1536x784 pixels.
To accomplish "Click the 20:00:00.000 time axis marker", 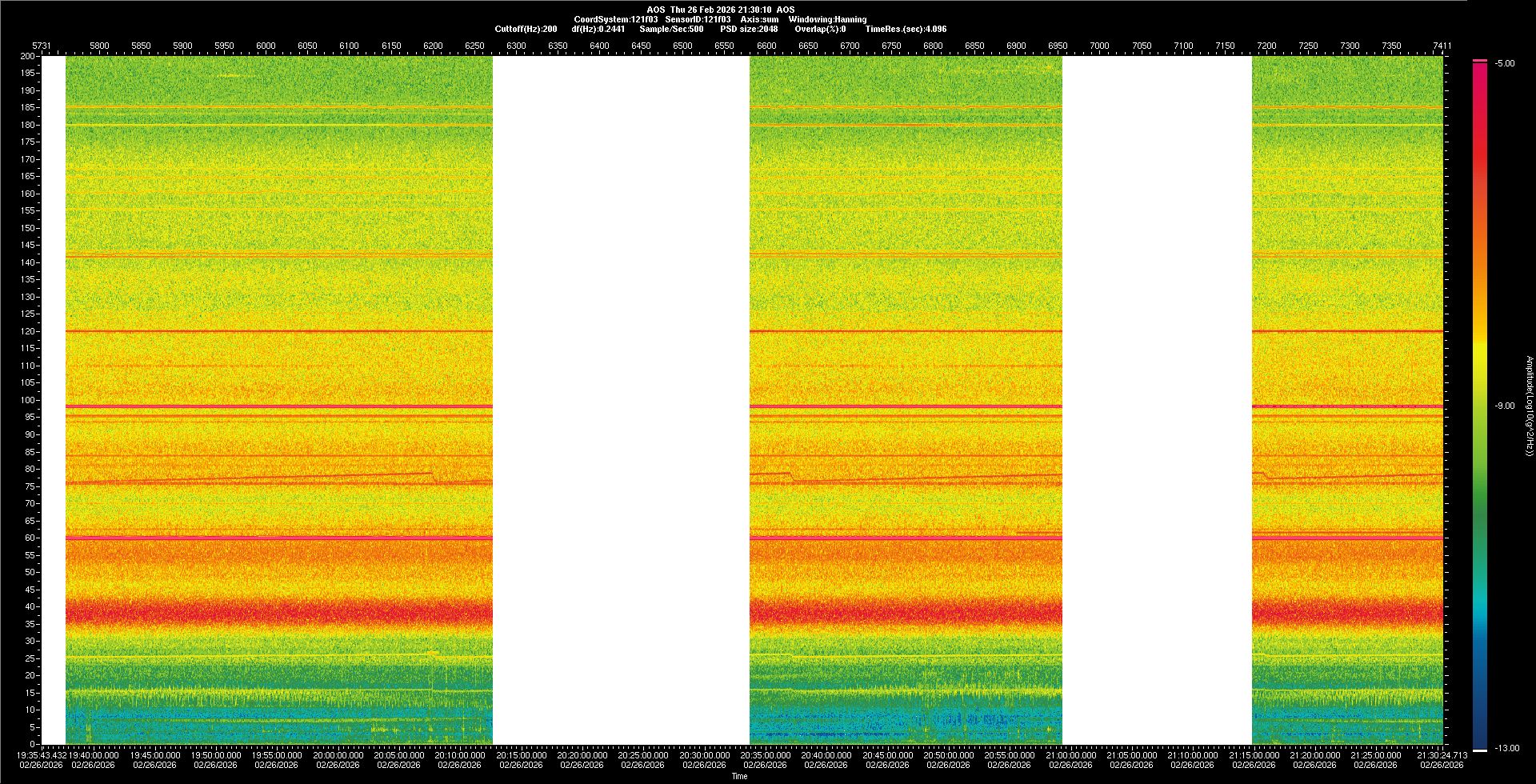I will (338, 755).
